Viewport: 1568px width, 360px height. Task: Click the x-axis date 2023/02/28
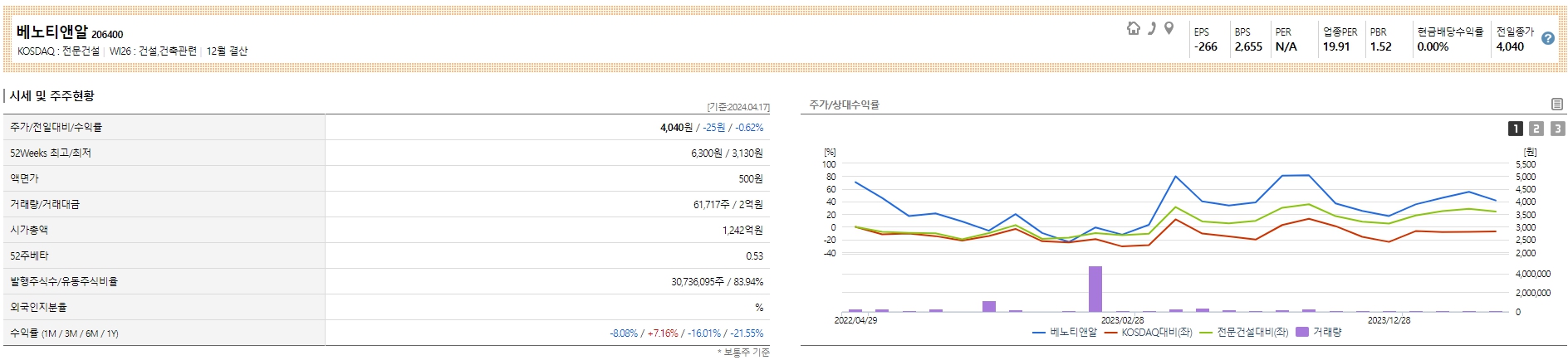coord(1122,320)
